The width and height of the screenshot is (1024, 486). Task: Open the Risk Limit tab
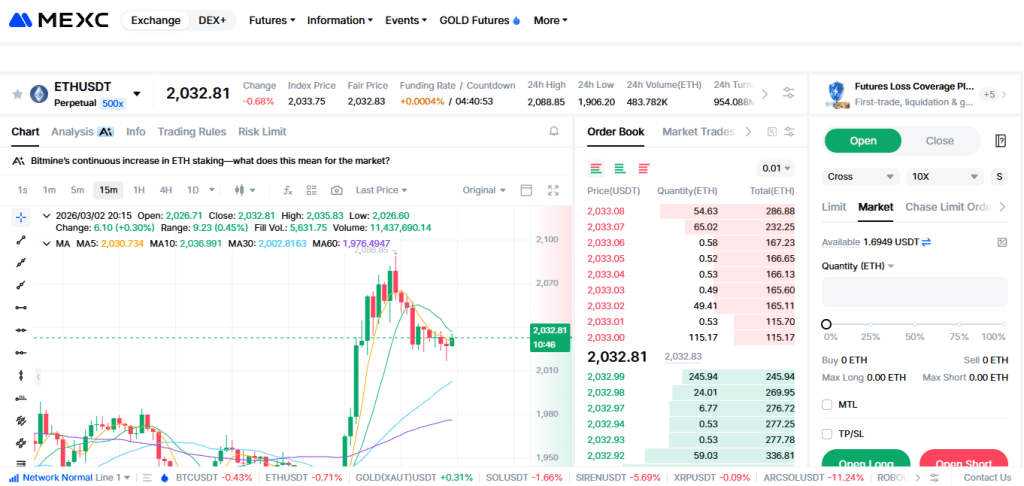tap(263, 131)
